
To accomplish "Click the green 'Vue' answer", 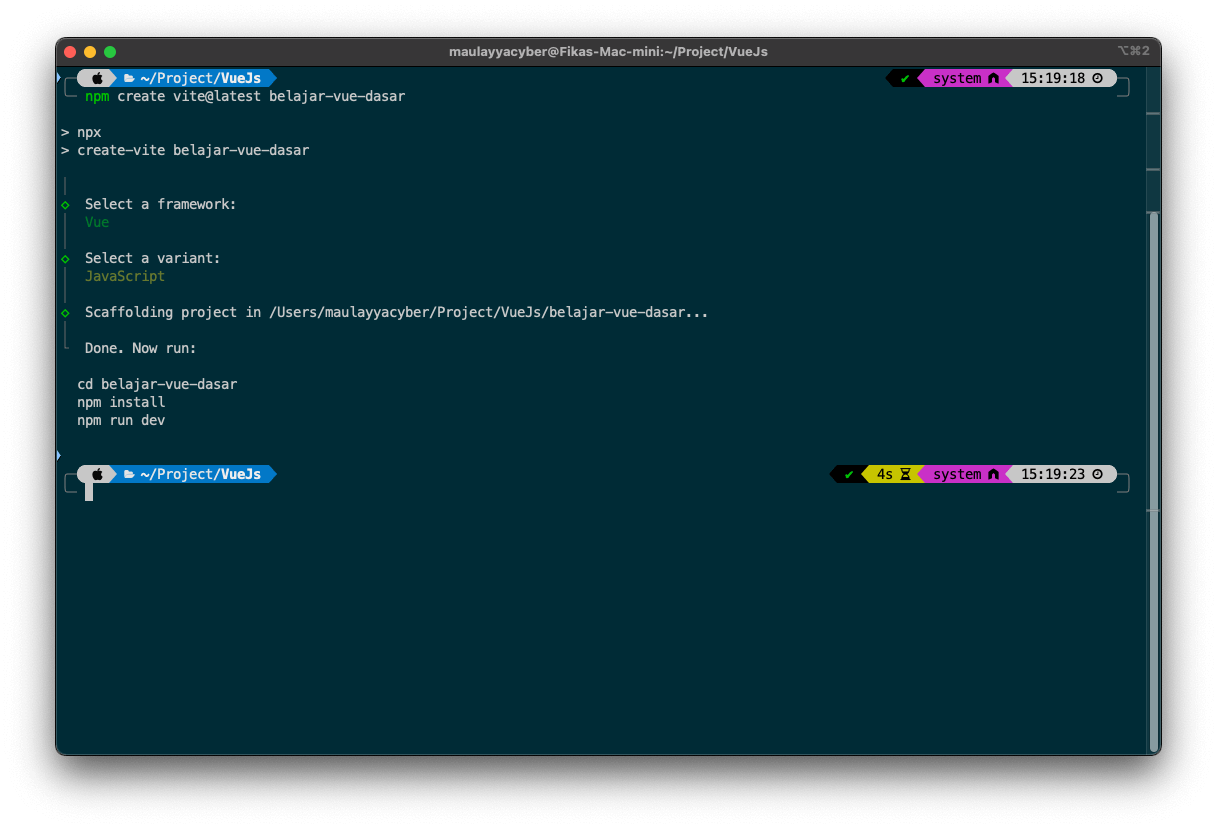I will pos(97,222).
